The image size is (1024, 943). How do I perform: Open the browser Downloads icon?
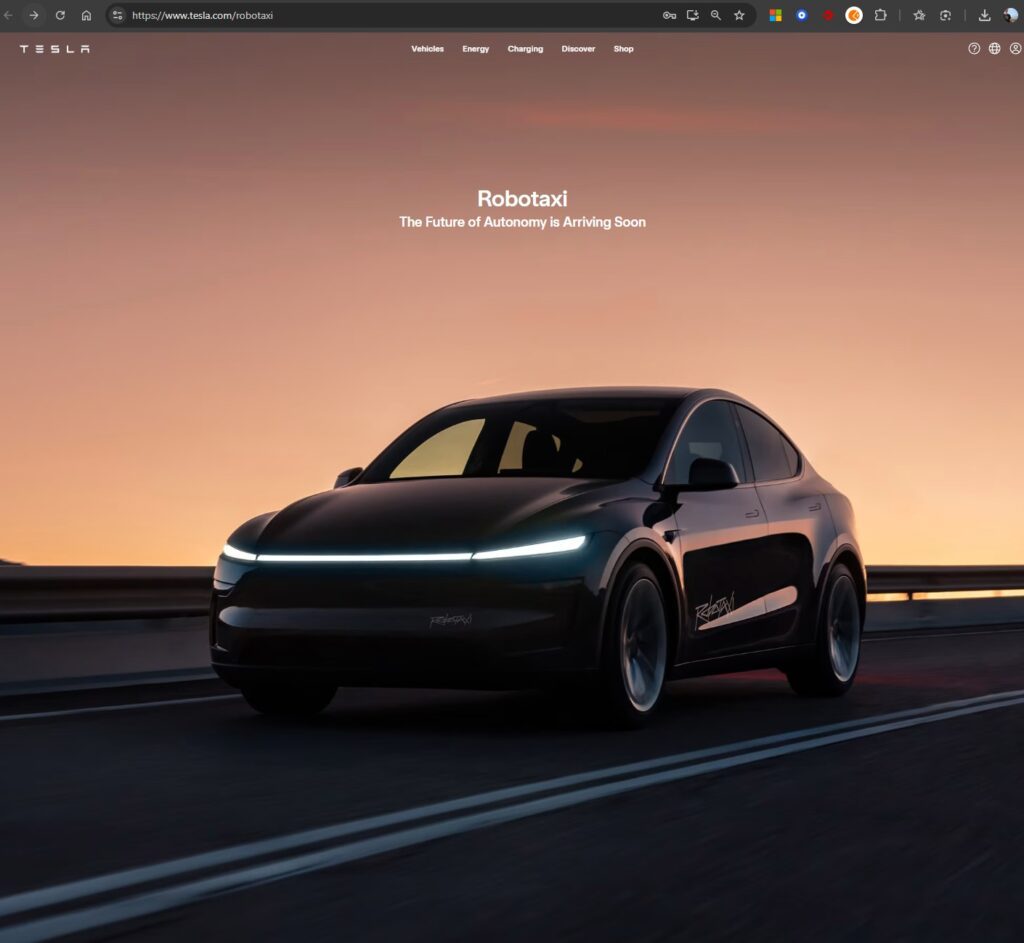click(985, 15)
